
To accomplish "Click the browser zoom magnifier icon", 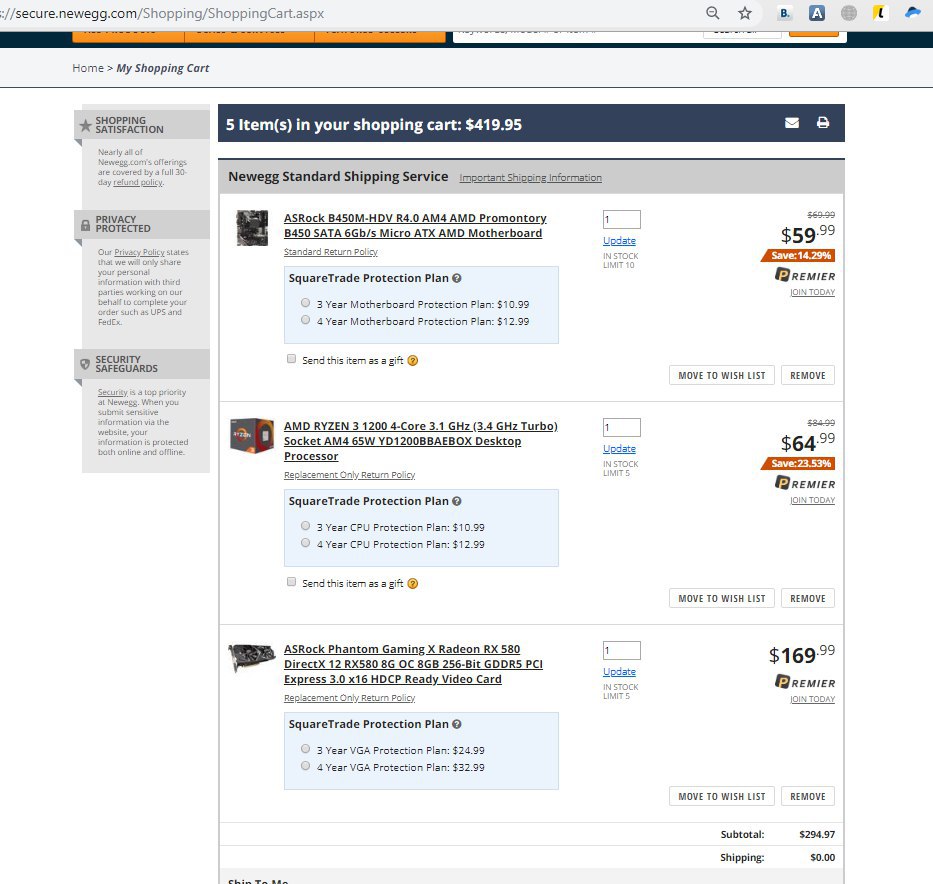I will 712,12.
